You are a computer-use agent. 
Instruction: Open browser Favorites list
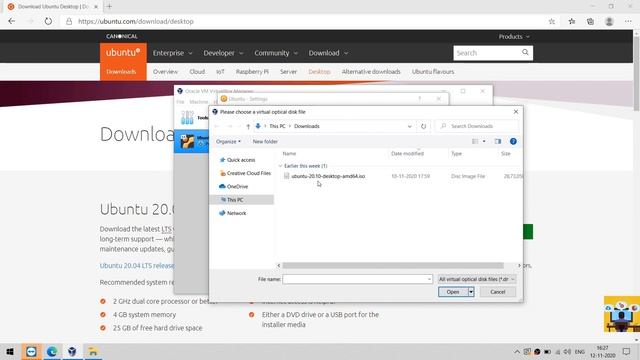pos(572,22)
